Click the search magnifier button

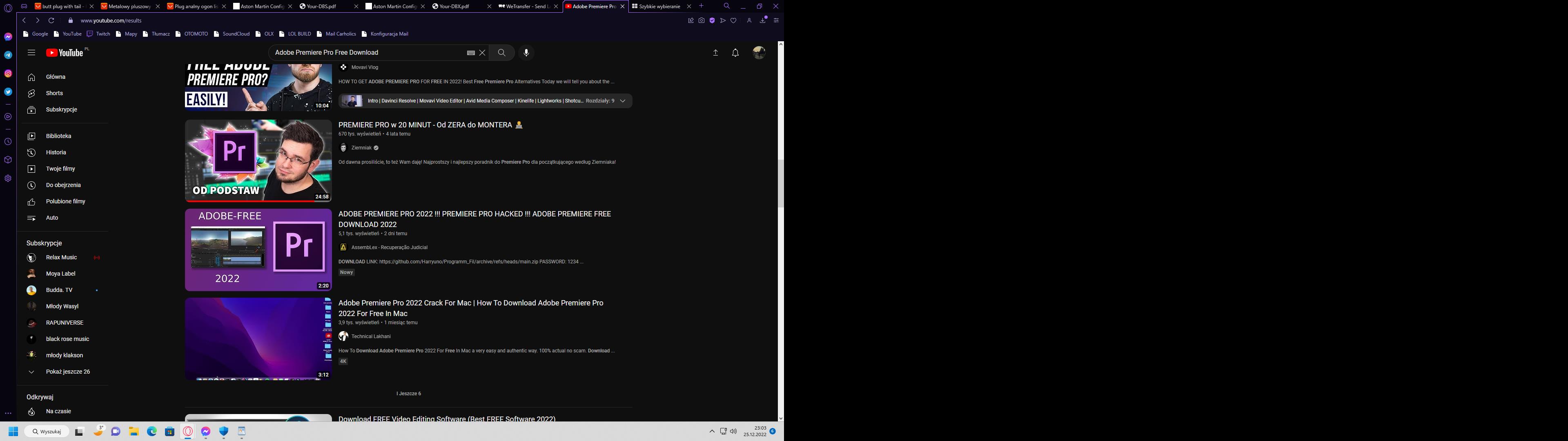[501, 52]
